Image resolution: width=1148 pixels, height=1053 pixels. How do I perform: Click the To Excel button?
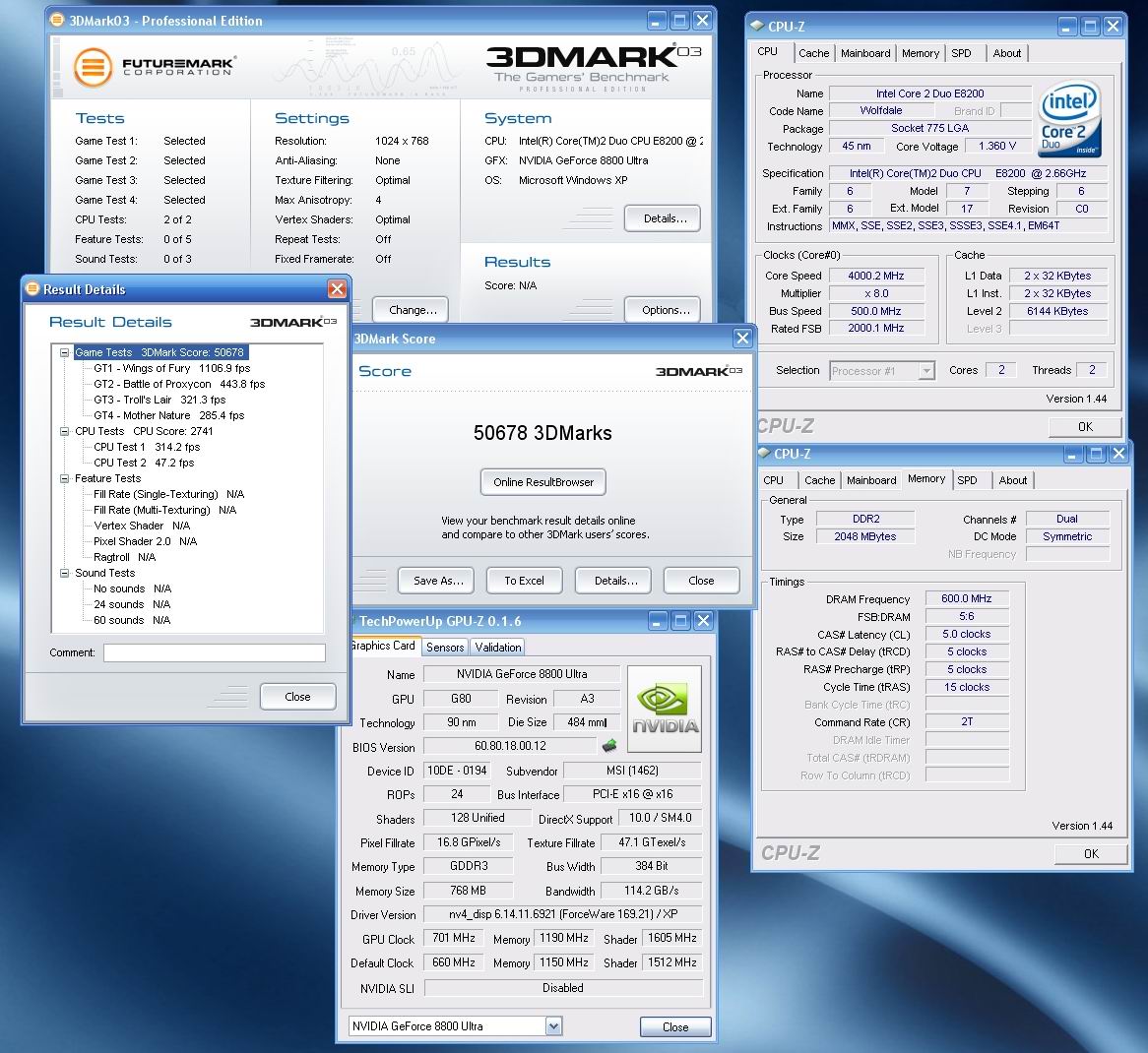pos(524,581)
